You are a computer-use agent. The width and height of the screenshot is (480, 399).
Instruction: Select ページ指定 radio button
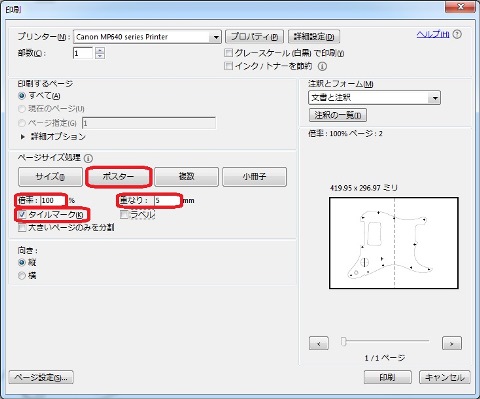pyautogui.click(x=22, y=123)
